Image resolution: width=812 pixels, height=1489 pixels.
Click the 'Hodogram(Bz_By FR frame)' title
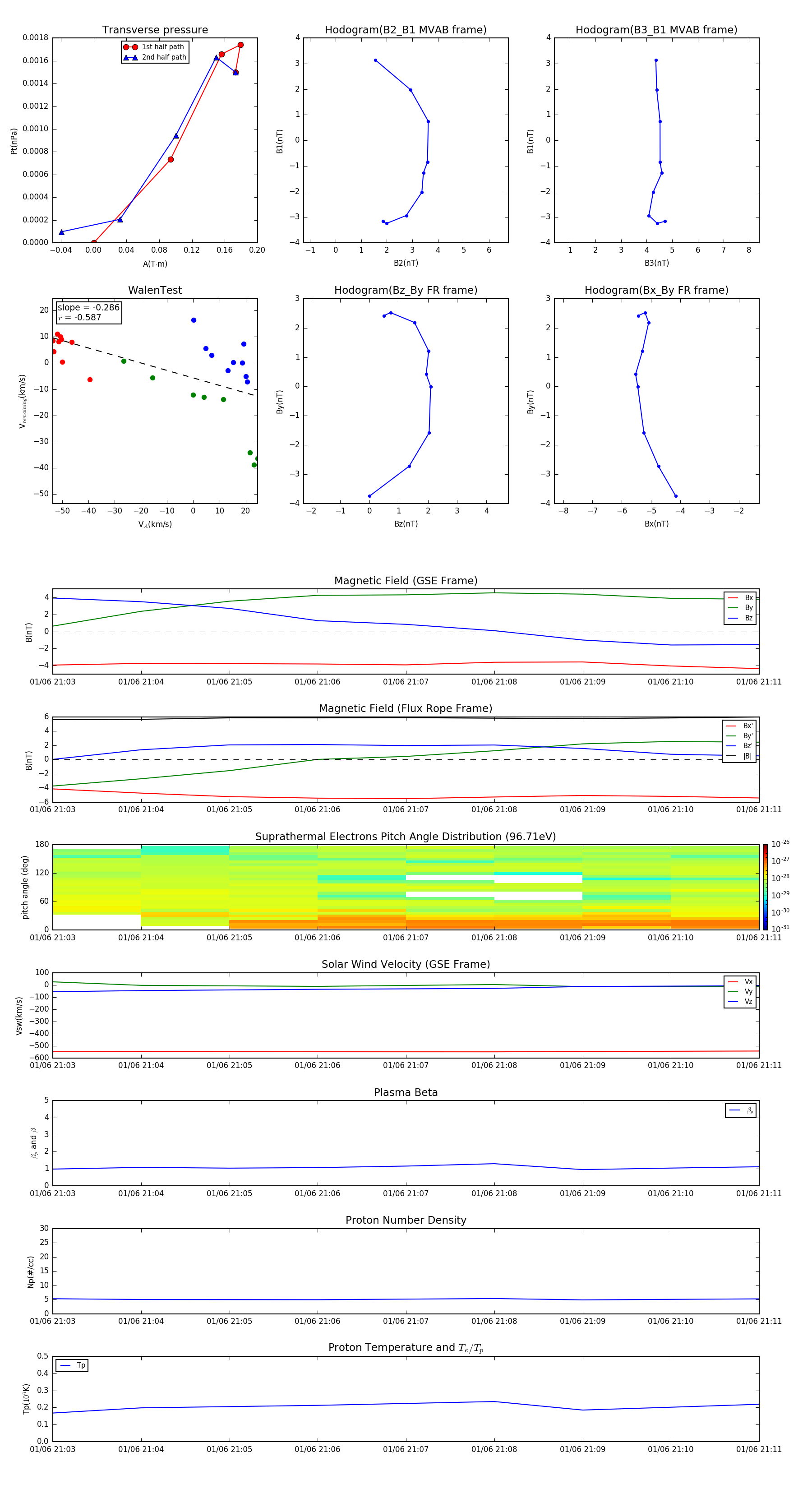(x=406, y=290)
